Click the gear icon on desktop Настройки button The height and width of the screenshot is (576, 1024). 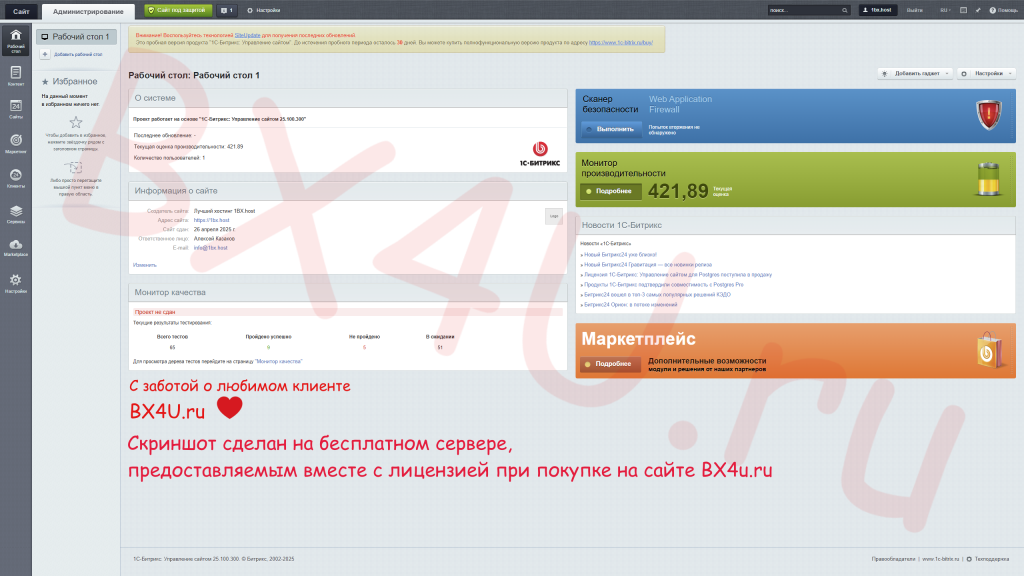click(964, 74)
